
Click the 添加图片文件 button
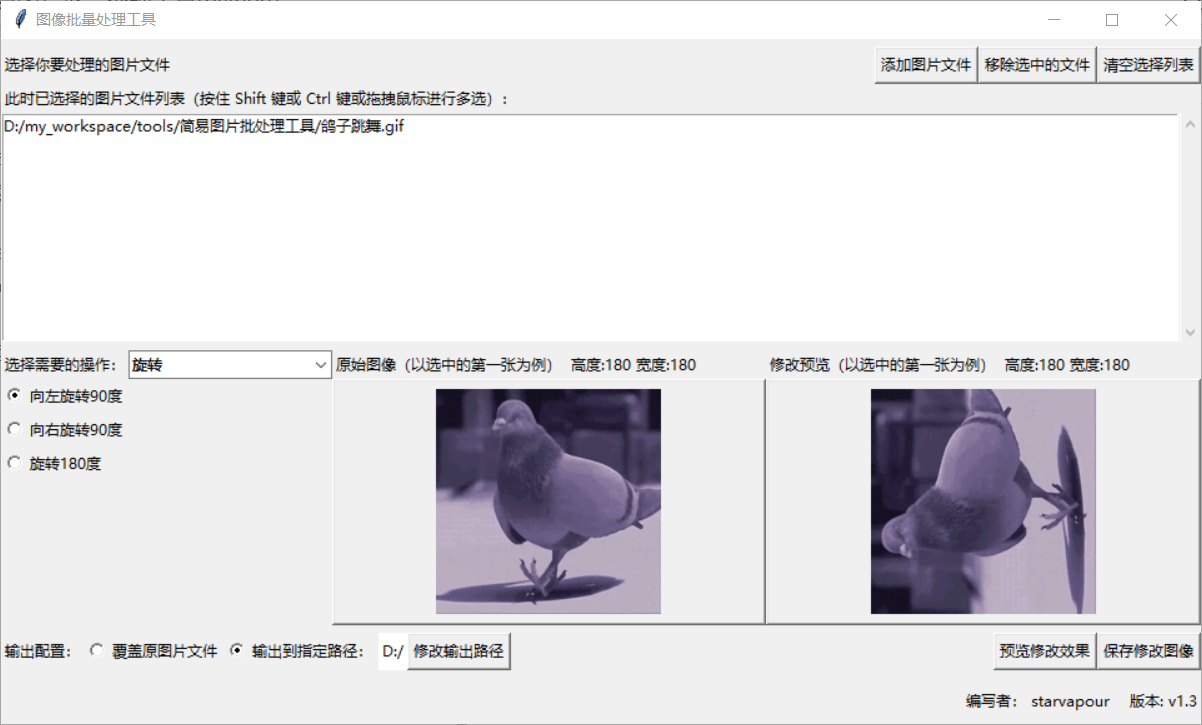click(925, 64)
